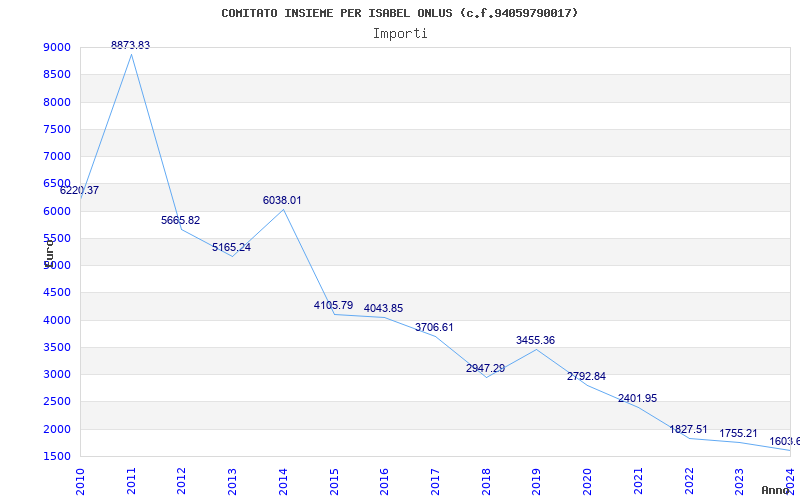
Task: Click x-axis year 2021
Action: pos(638,481)
